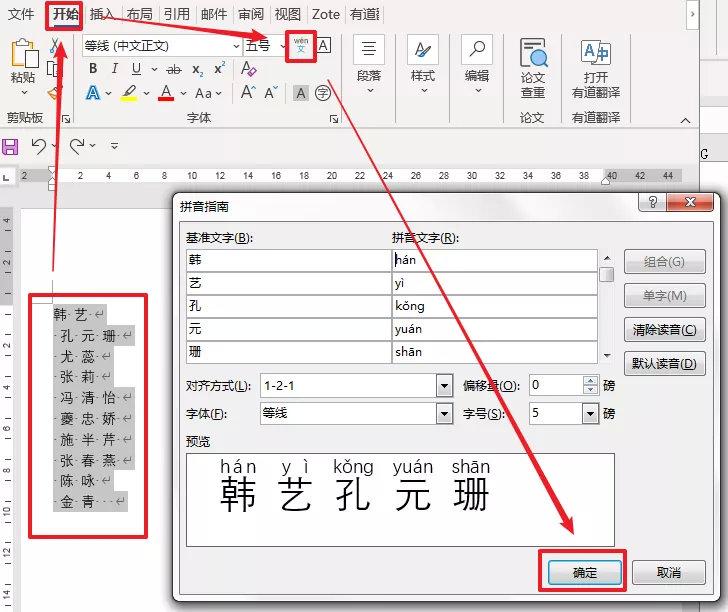728x612 pixels.
Task: Increase the 偏移量 offset spinner
Action: 590,380
